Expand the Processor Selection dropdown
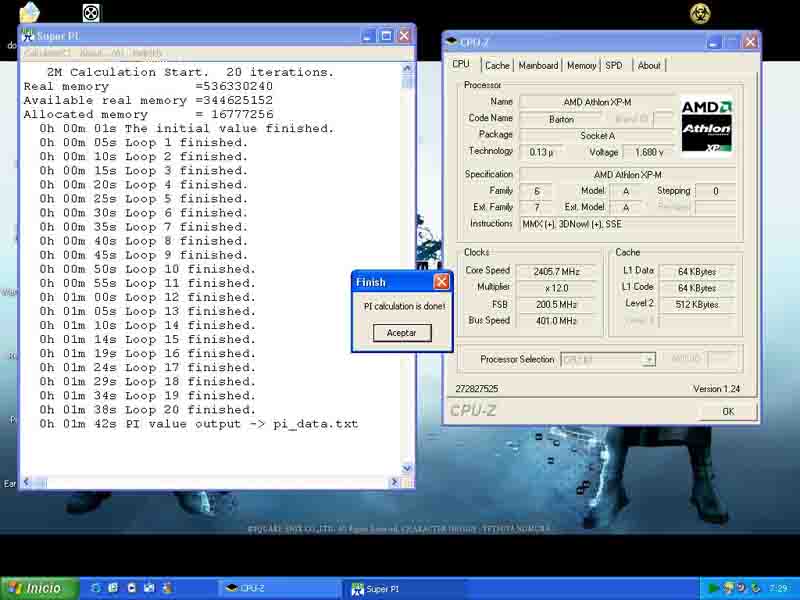This screenshot has height=600, width=800. 649,360
